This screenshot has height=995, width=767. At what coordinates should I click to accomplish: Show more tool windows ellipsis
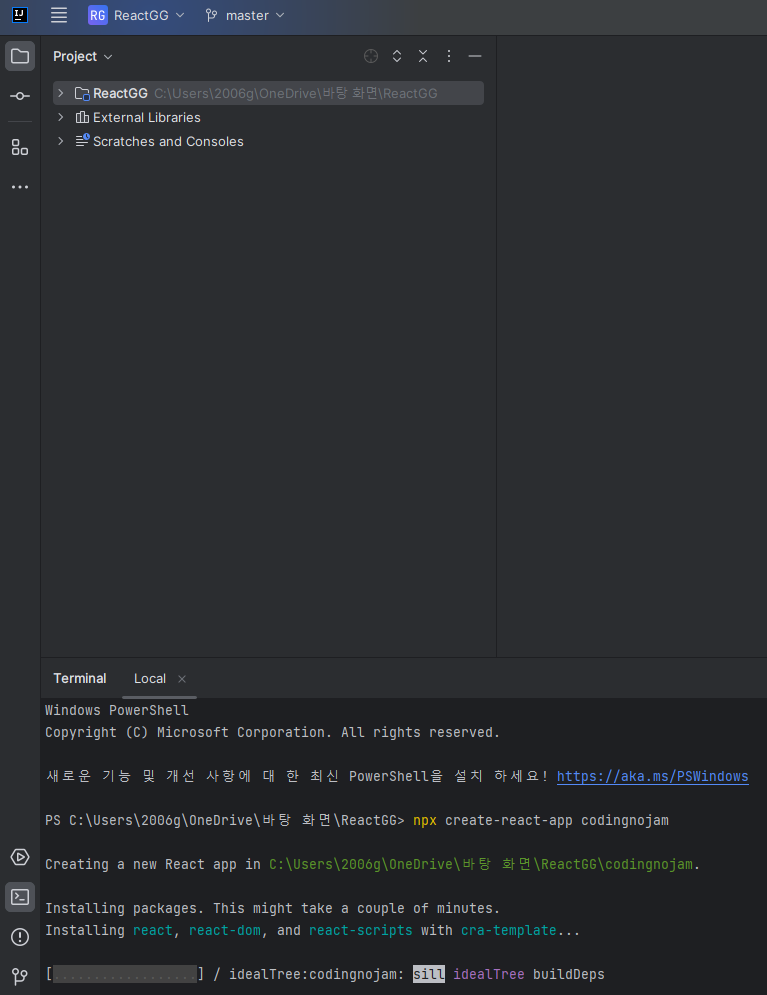tap(20, 187)
